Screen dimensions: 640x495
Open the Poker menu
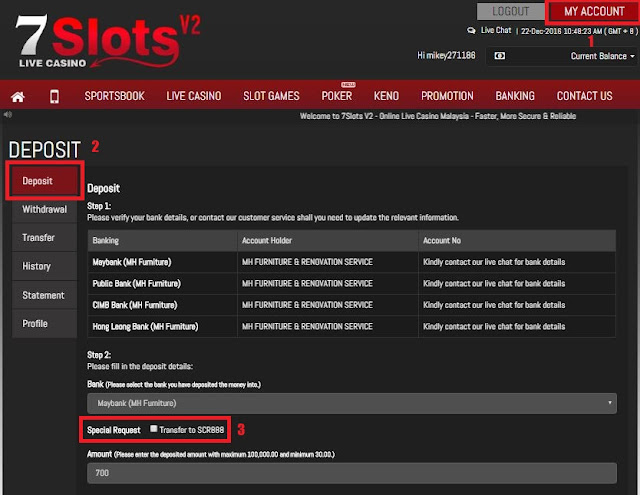pyautogui.click(x=337, y=96)
